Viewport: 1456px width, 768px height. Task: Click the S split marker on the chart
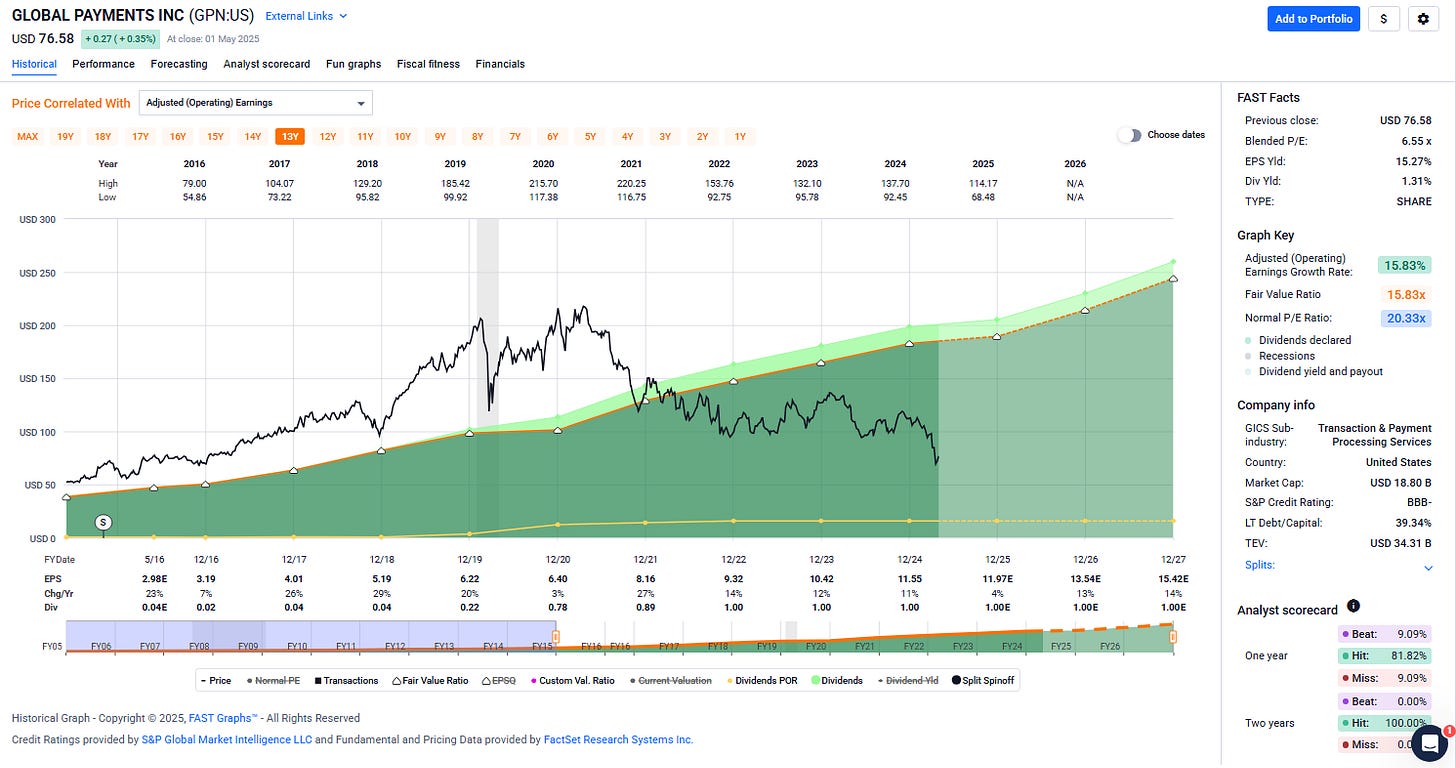pyautogui.click(x=103, y=521)
